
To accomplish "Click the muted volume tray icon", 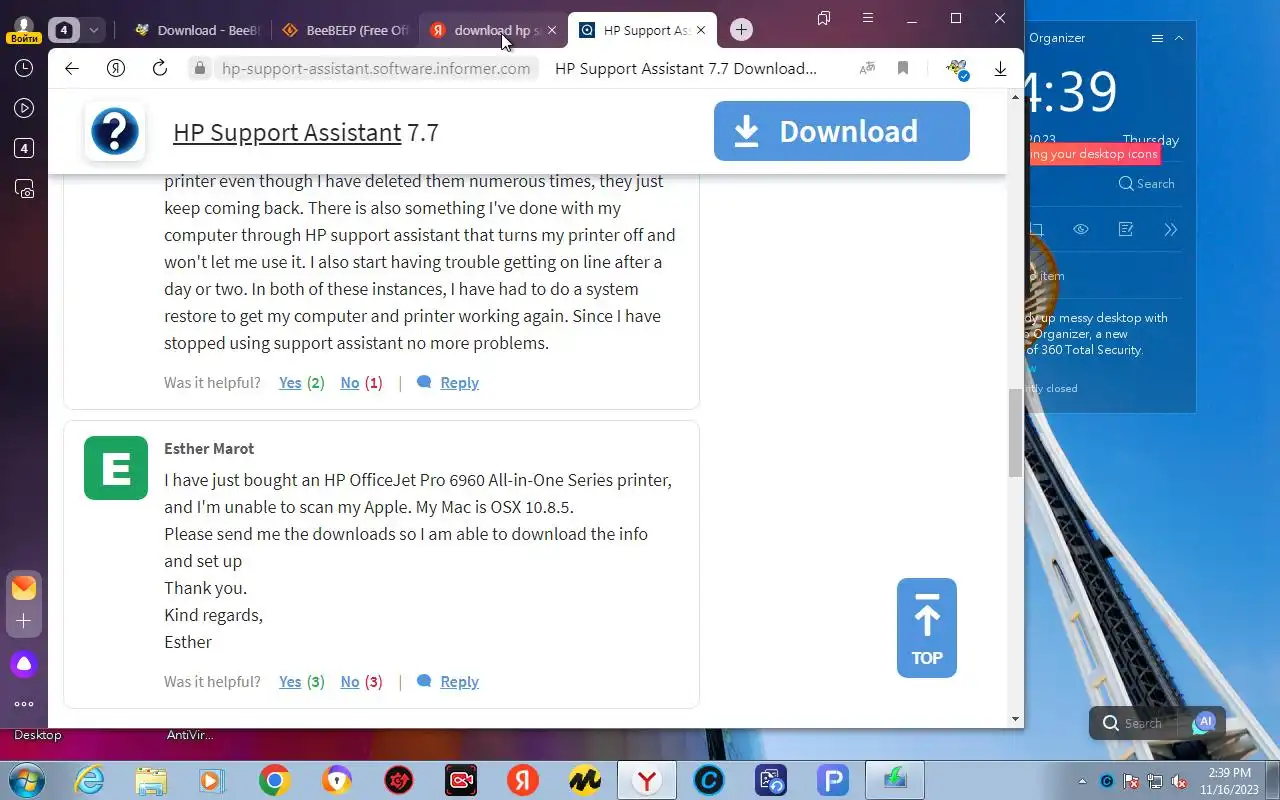I will (1180, 781).
